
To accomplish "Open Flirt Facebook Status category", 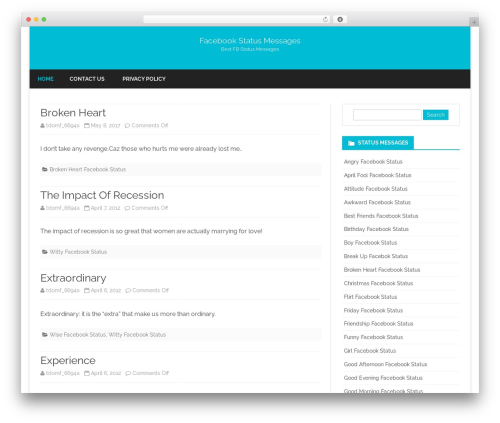I will pos(370,297).
